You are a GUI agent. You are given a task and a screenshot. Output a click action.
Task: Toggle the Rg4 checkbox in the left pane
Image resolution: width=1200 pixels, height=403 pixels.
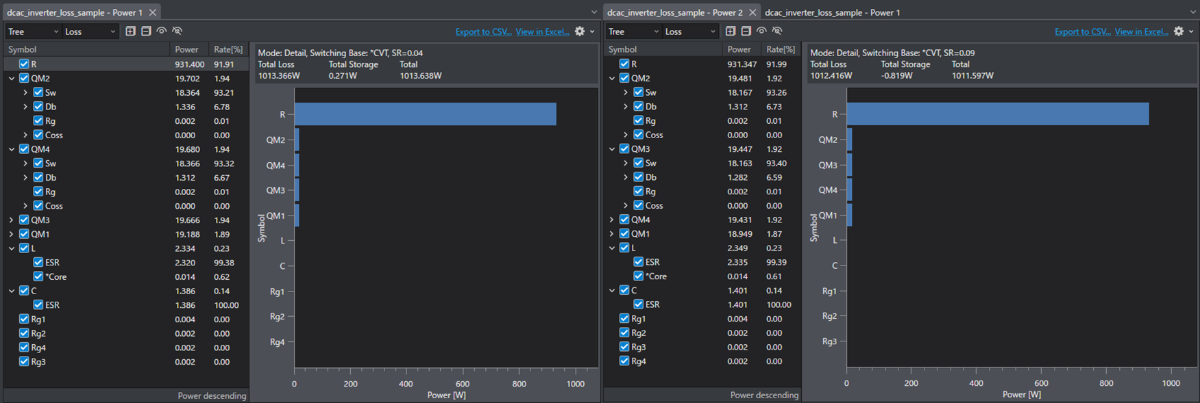click(x=24, y=347)
